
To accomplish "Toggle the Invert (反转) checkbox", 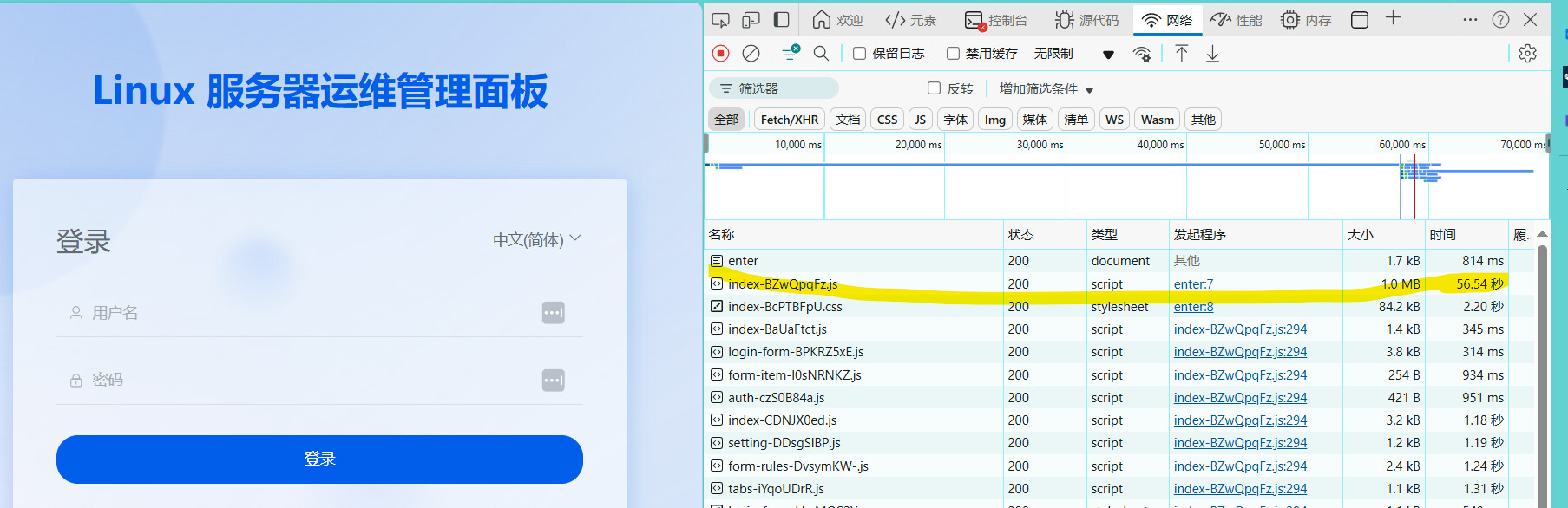I will click(935, 88).
